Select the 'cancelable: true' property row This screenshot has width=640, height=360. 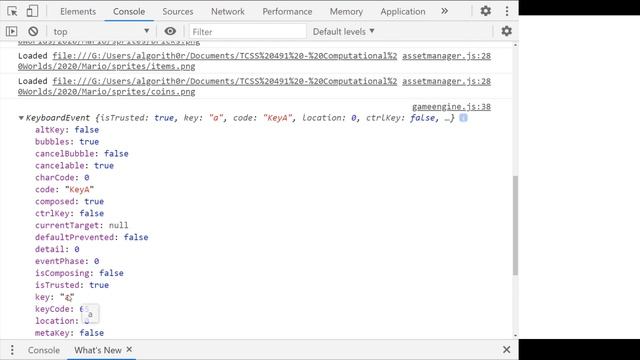click(x=74, y=165)
